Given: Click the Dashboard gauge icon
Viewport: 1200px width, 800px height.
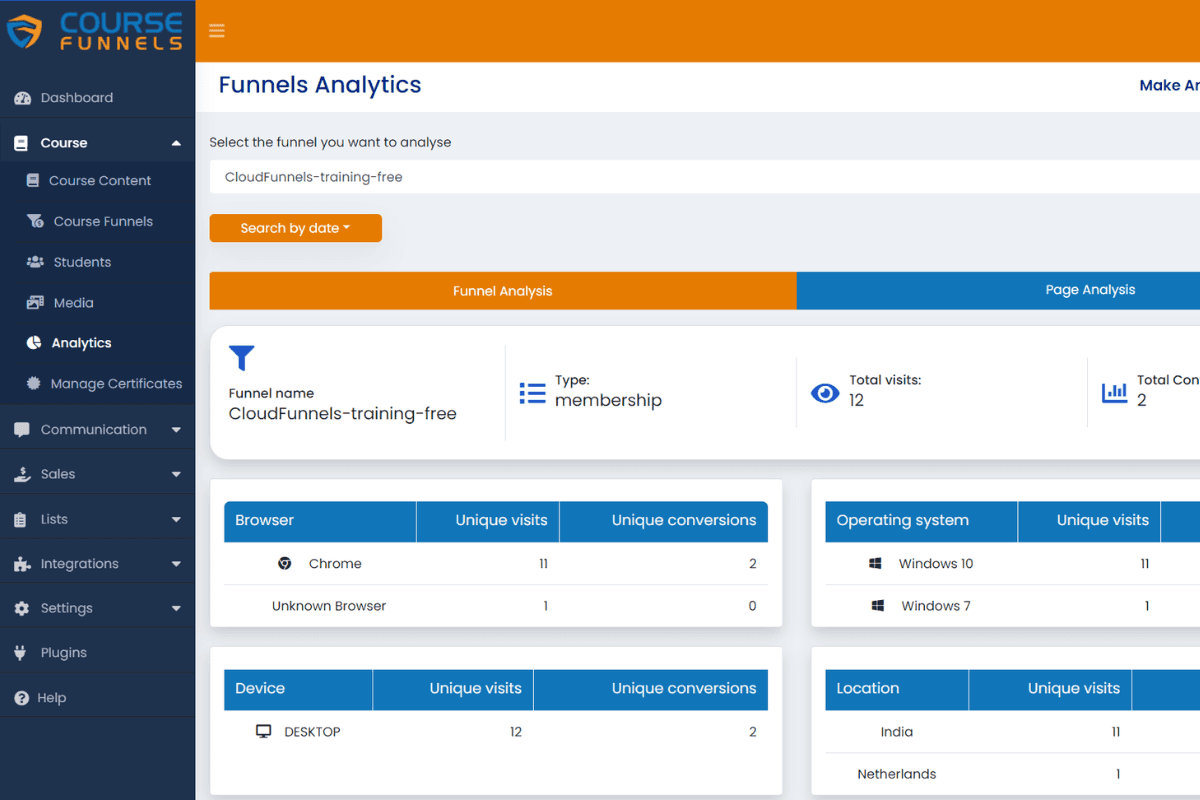Looking at the screenshot, I should pos(22,98).
